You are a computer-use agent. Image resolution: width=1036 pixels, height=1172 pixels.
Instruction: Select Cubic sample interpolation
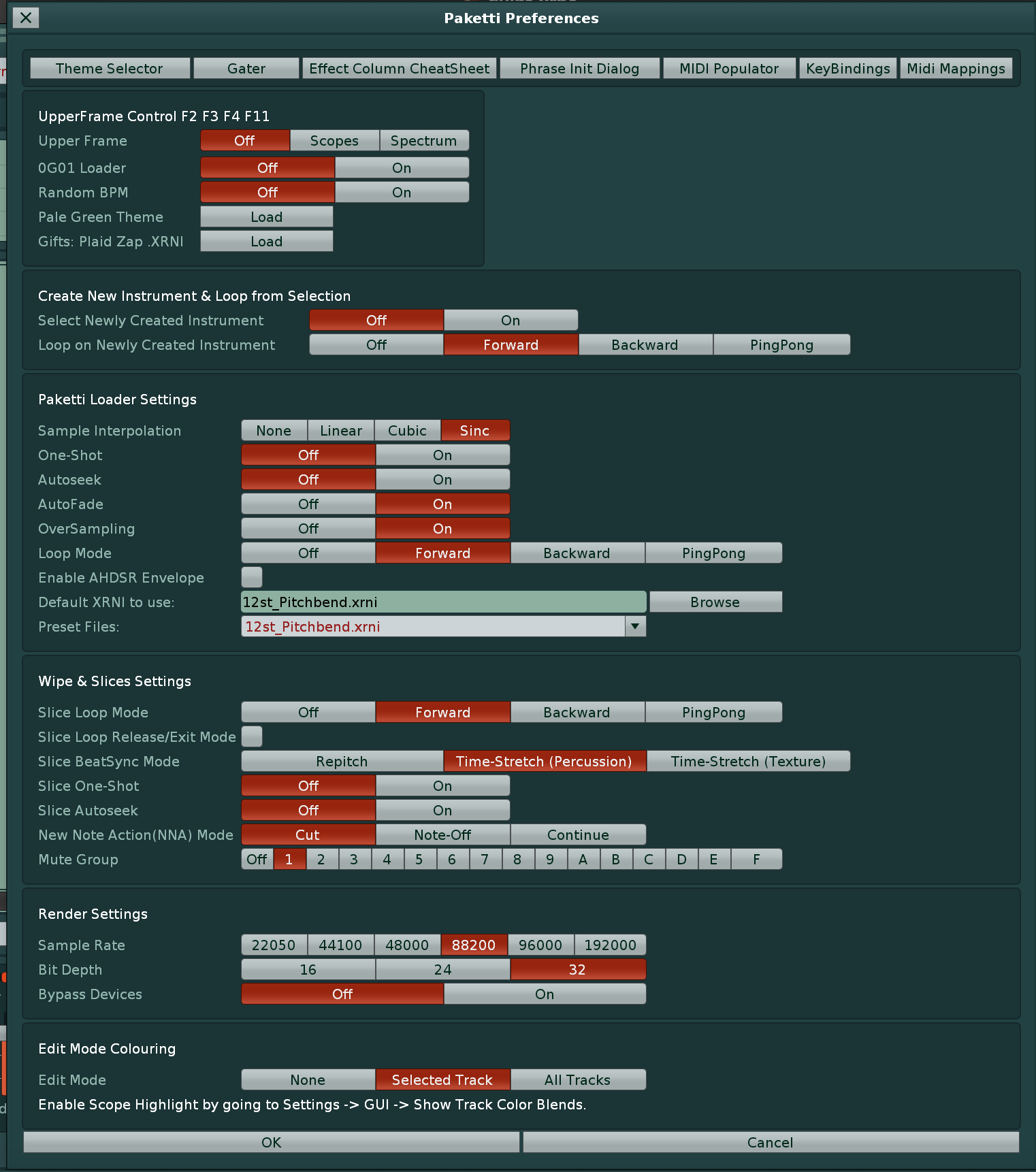click(407, 430)
